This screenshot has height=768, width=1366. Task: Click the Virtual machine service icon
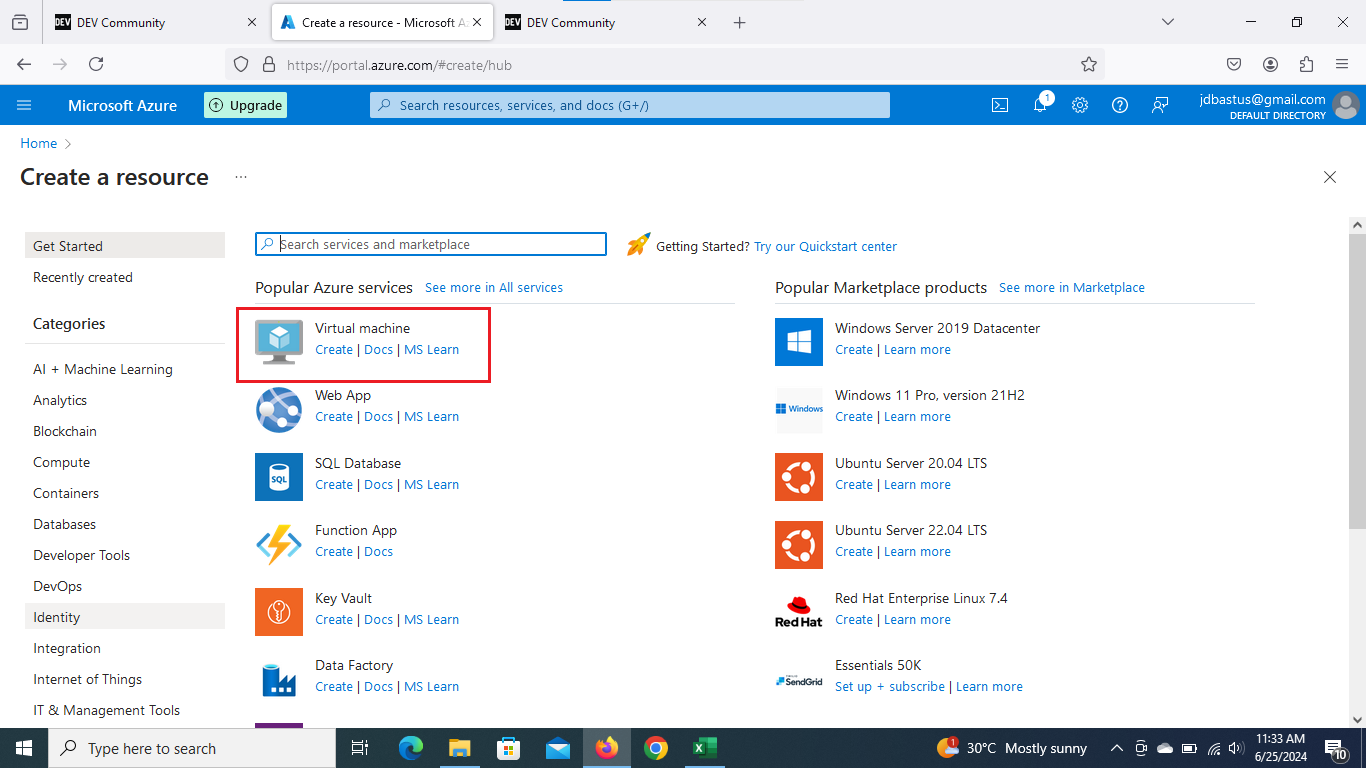click(x=279, y=342)
